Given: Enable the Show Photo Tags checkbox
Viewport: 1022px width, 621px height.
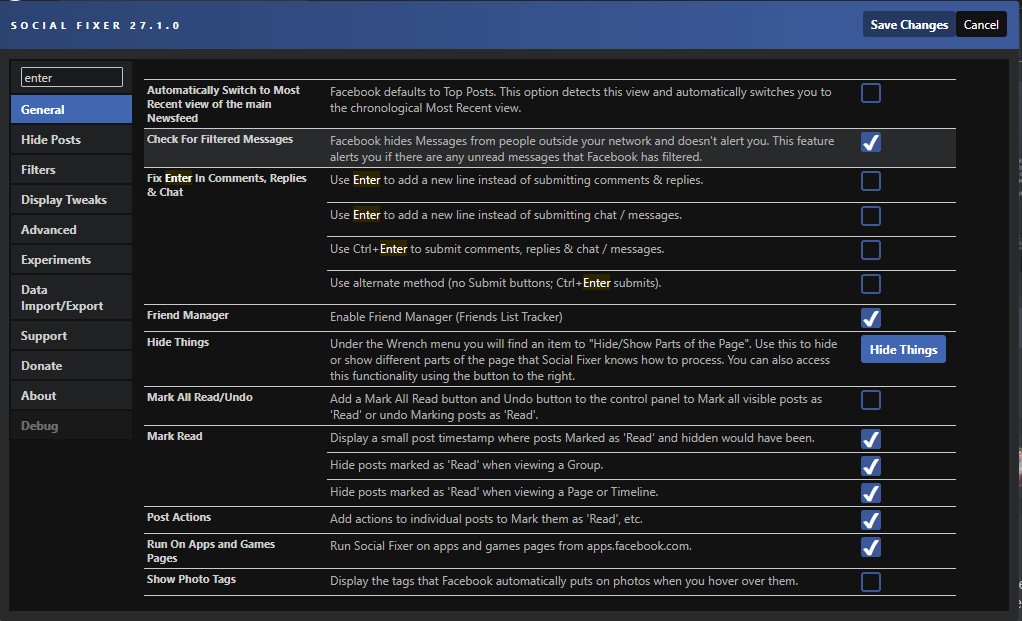Looking at the screenshot, I should 870,581.
